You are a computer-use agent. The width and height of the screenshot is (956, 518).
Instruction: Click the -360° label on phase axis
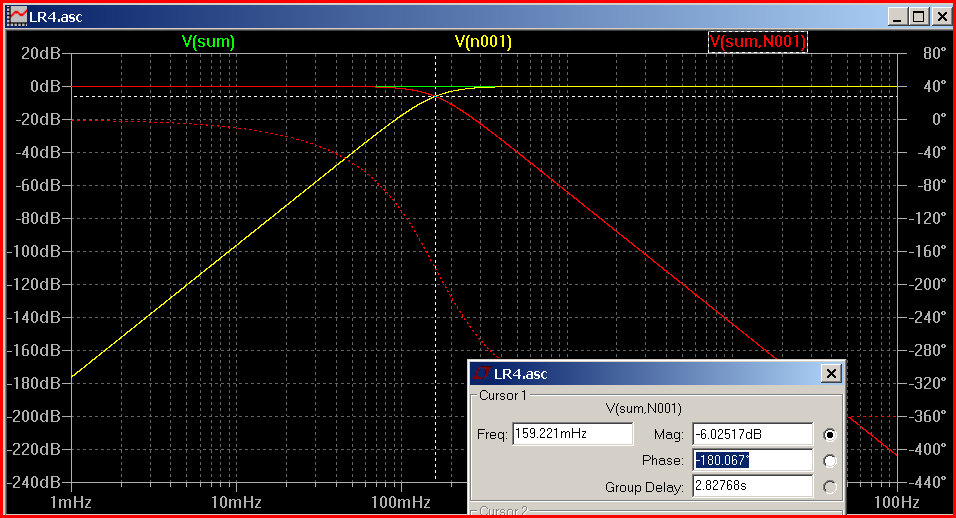click(927, 416)
